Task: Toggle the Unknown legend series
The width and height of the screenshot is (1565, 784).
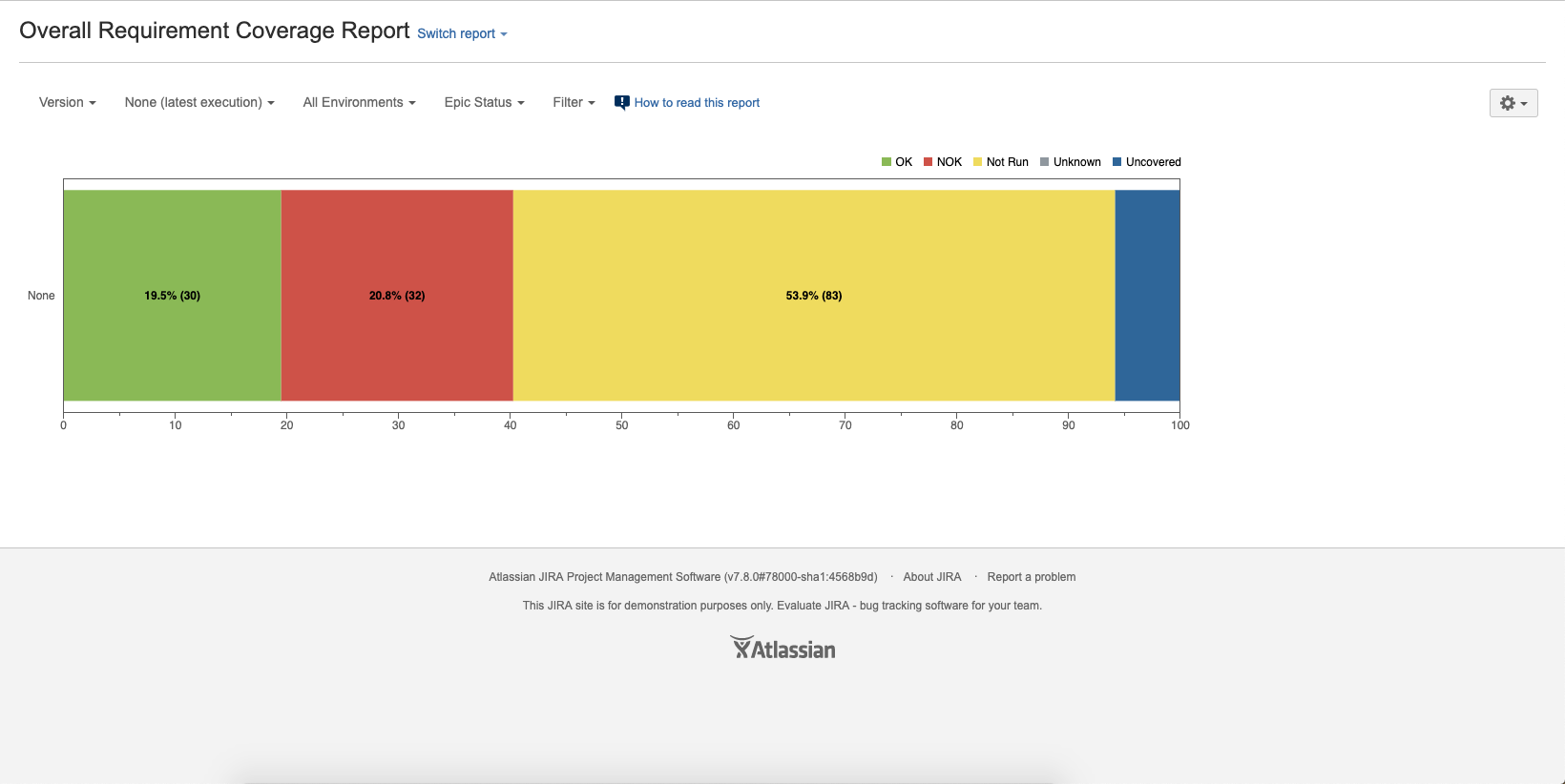Action: click(1071, 162)
